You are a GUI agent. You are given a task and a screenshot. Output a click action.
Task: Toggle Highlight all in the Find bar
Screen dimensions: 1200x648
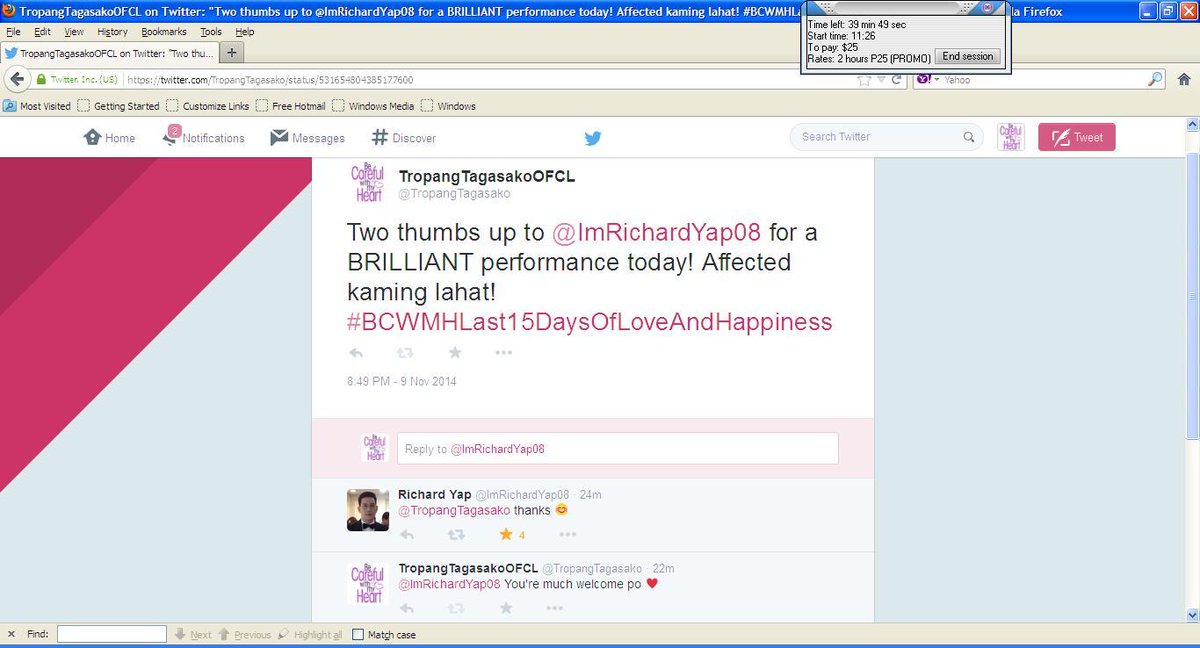pyautogui.click(x=310, y=635)
